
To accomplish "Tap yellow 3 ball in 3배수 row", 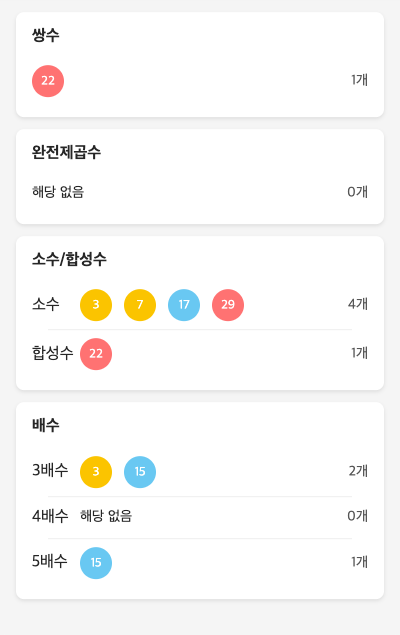I will [x=96, y=472].
